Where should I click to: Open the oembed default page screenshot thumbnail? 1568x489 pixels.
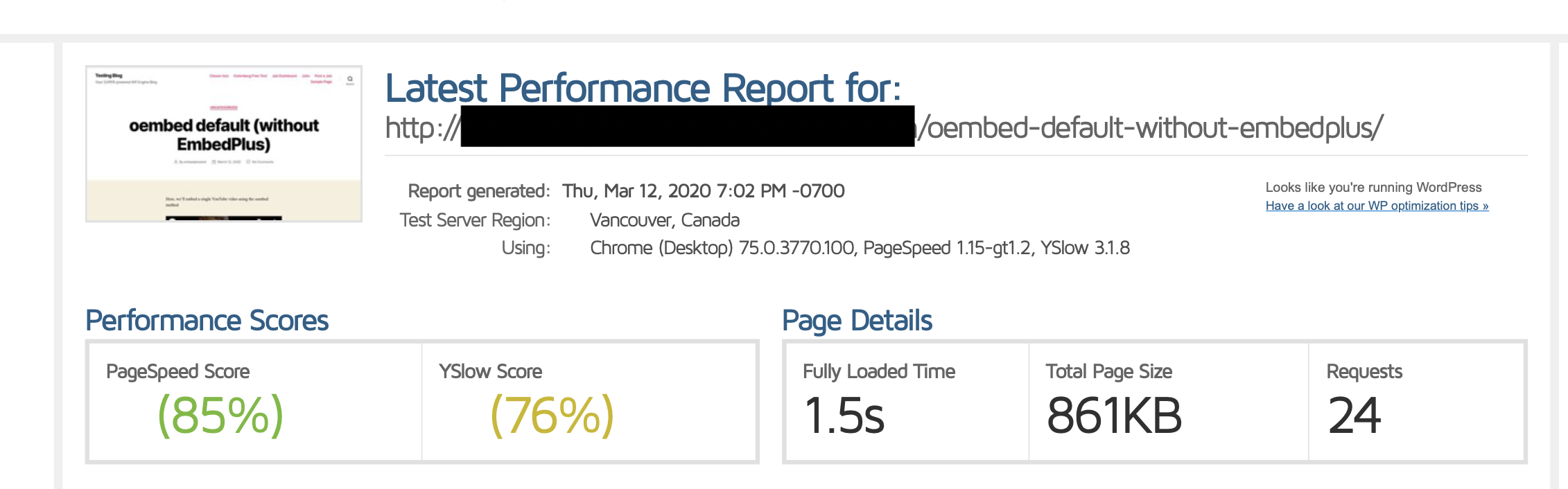pyautogui.click(x=224, y=144)
